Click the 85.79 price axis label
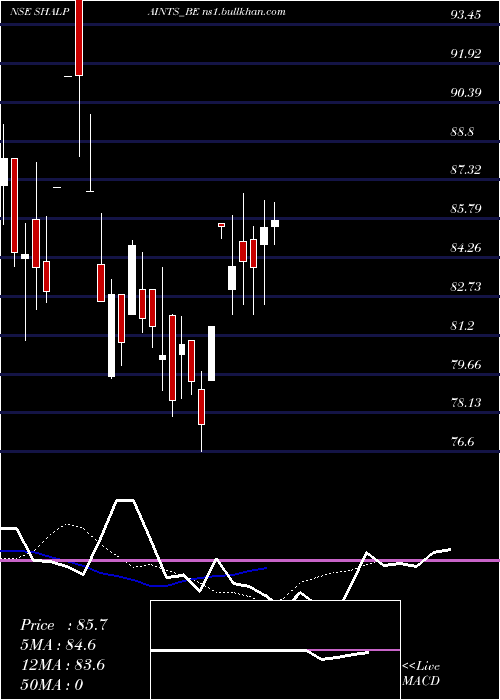The image size is (500, 700). point(466,208)
